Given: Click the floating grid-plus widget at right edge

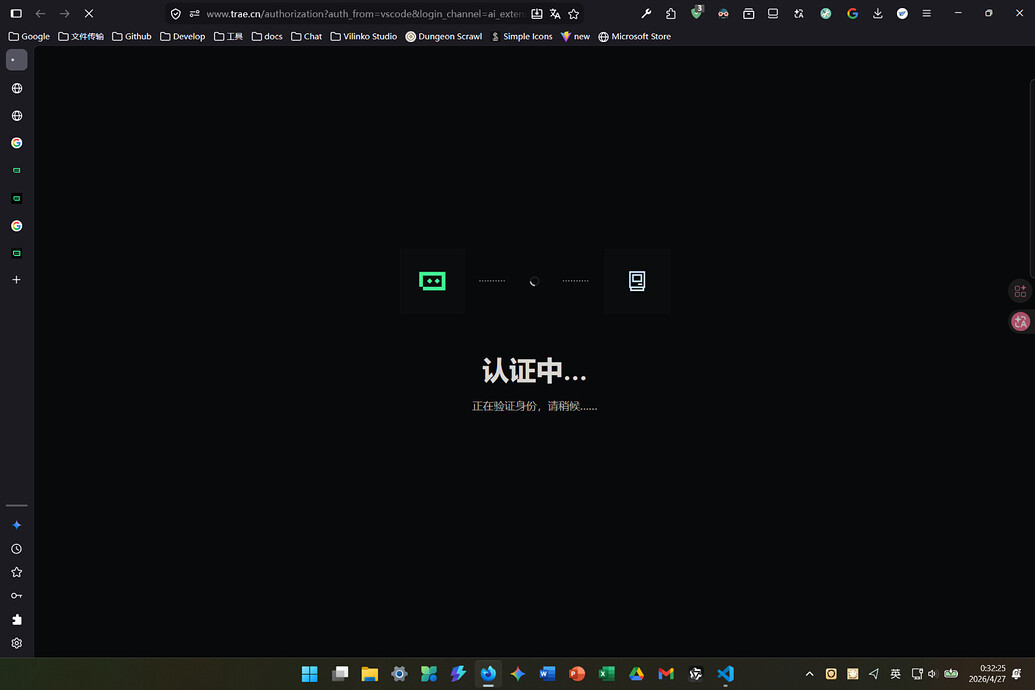Looking at the screenshot, I should [x=1020, y=291].
